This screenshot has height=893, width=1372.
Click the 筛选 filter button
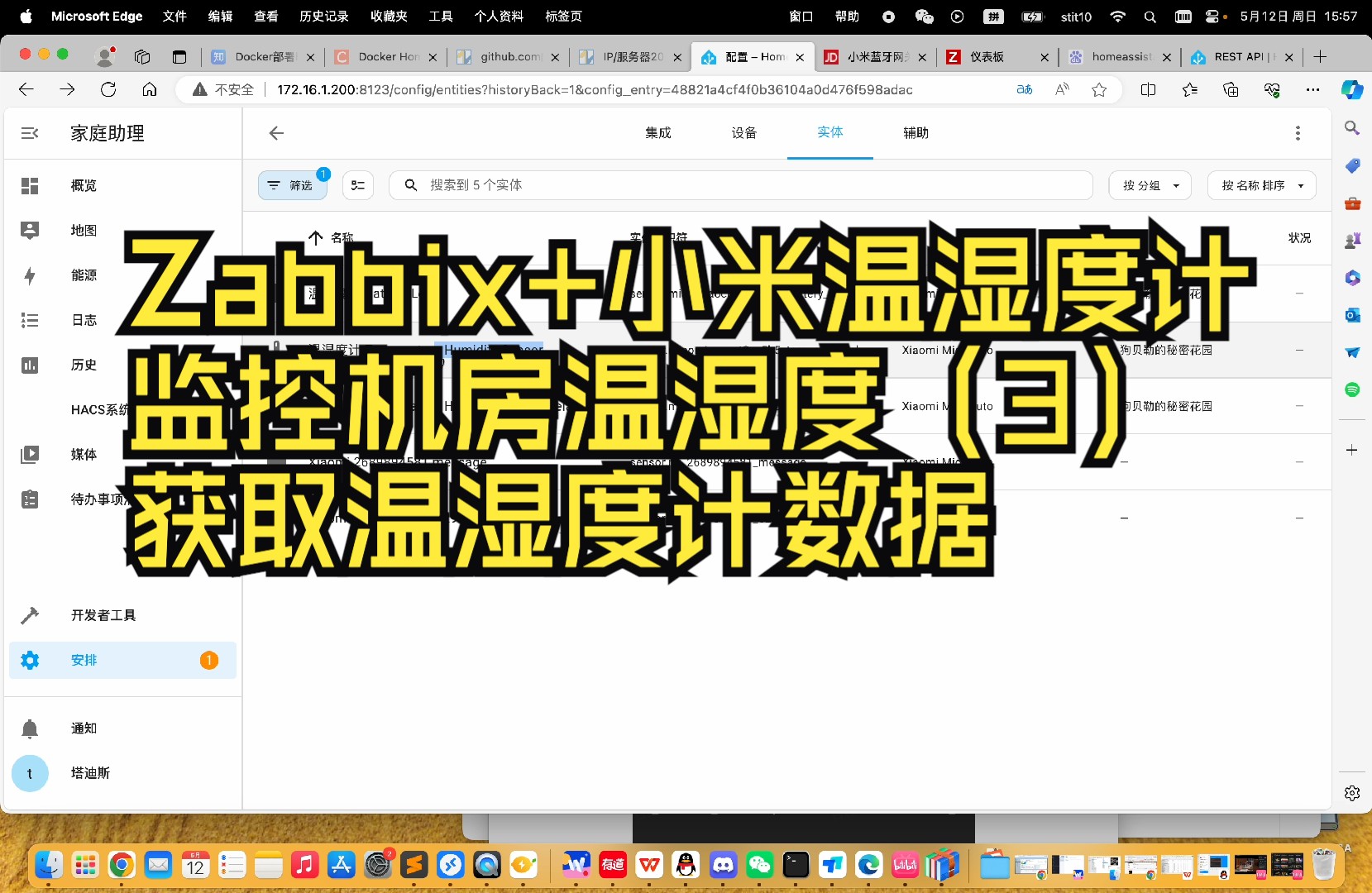[293, 185]
